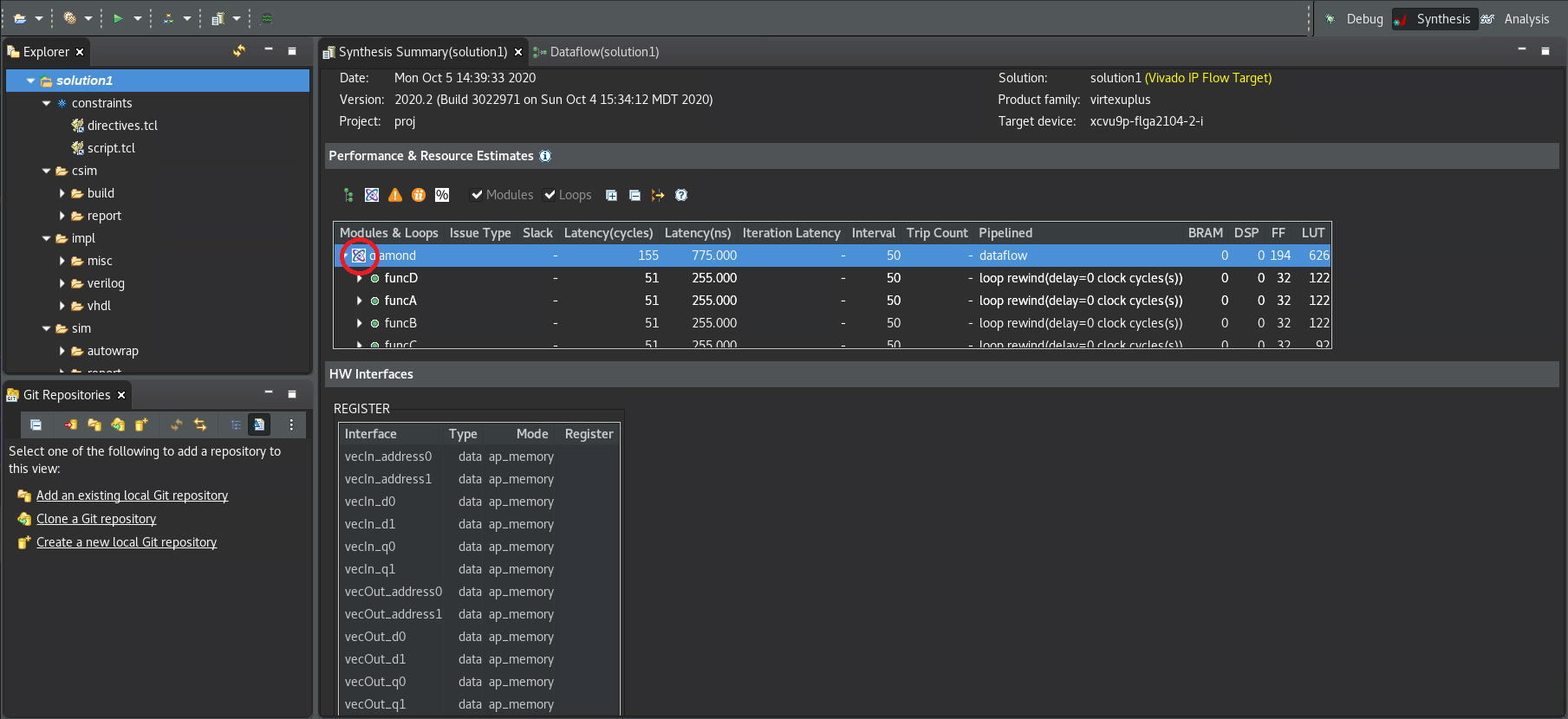Open the reports toolbar icon

pyautogui.click(x=218, y=18)
